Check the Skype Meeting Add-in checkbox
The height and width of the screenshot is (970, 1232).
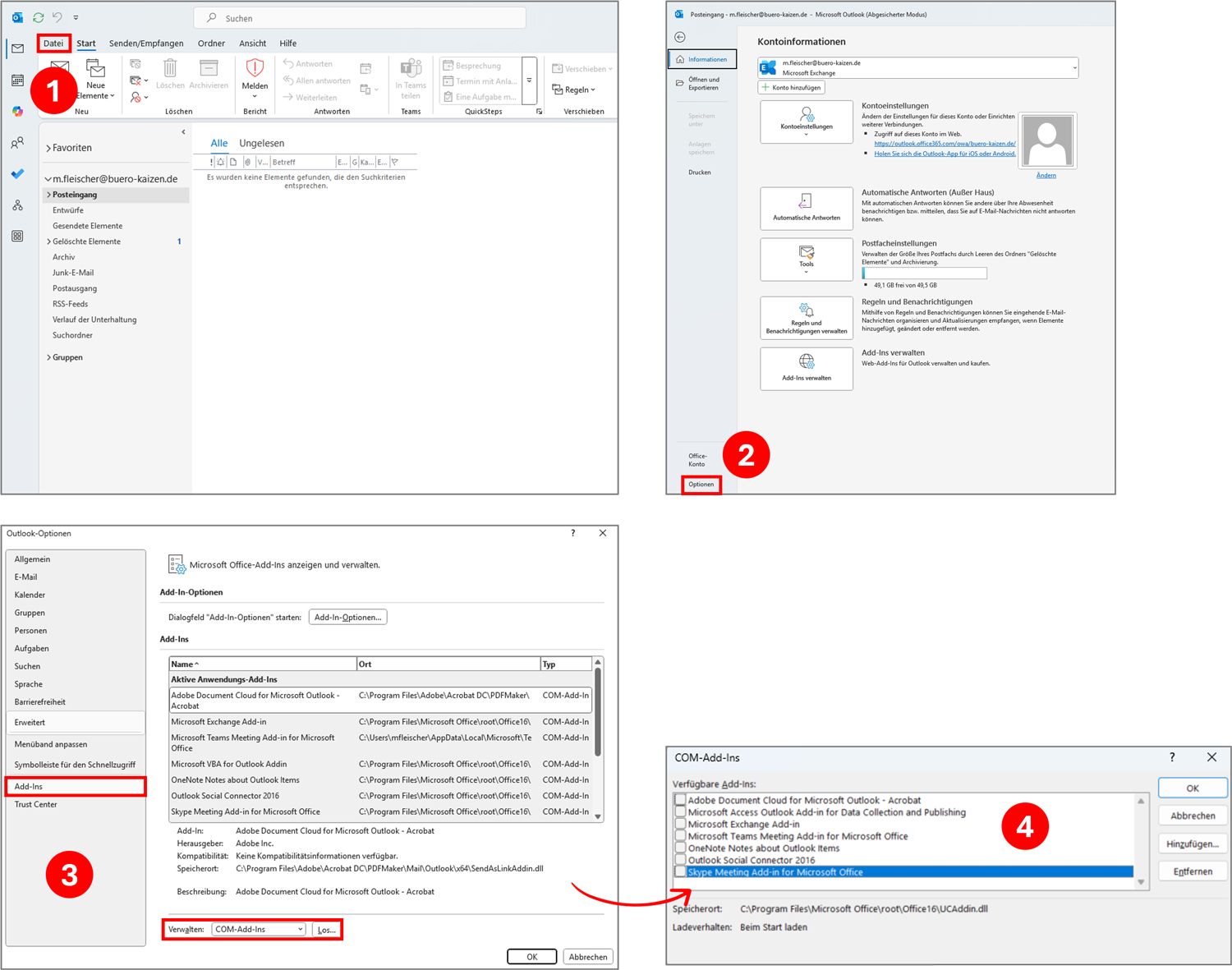[680, 872]
